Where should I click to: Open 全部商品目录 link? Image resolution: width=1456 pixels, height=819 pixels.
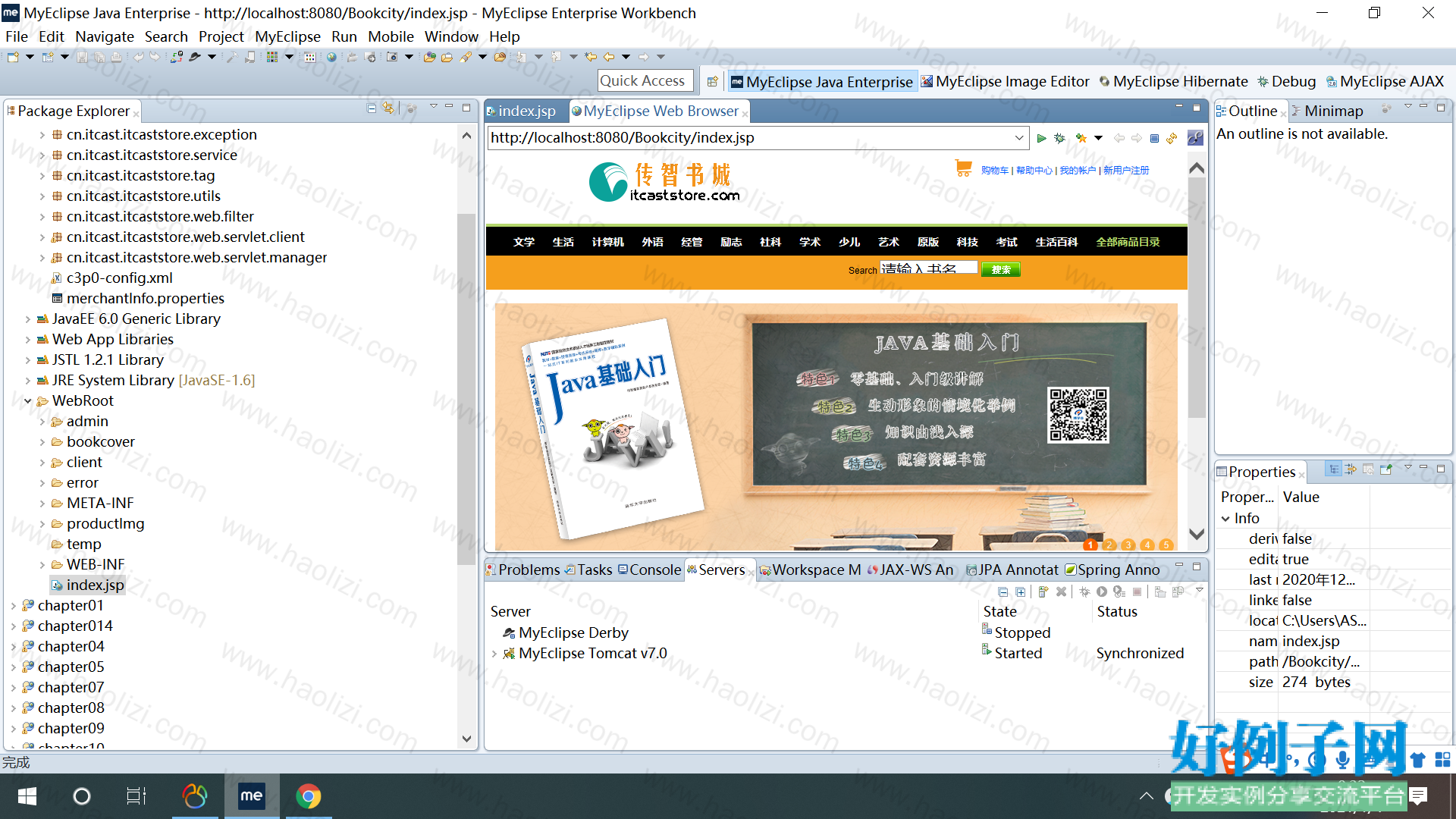pyautogui.click(x=1128, y=242)
